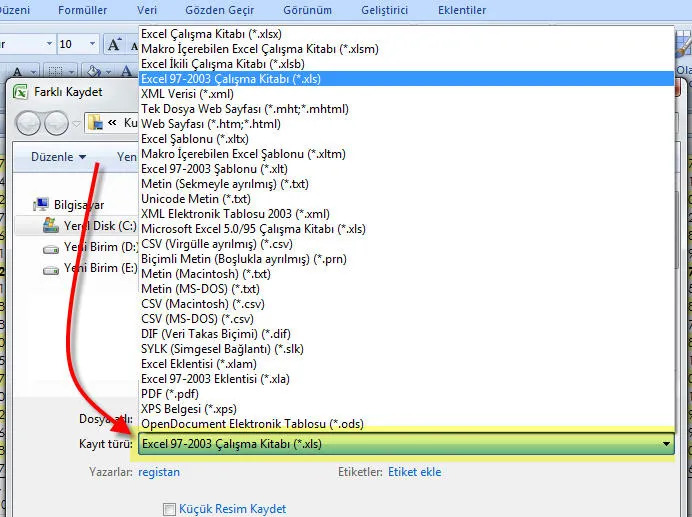Open the Düzenle dropdown menu
Image resolution: width=692 pixels, height=517 pixels.
(58, 157)
